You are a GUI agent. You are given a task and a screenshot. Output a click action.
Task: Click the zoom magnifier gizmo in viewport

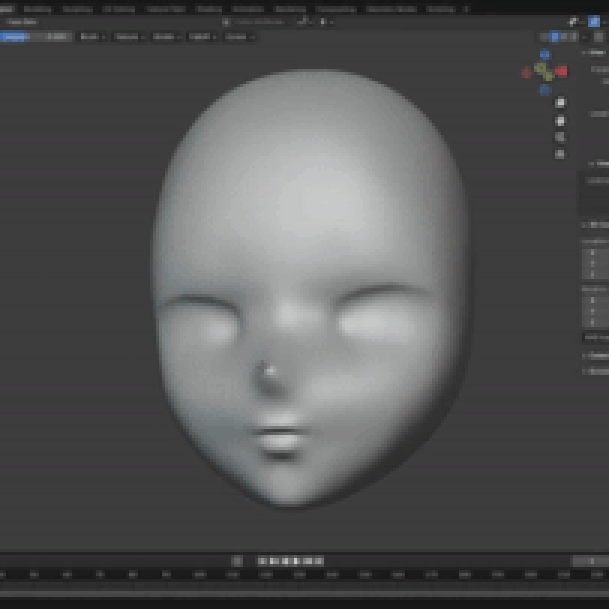pos(560,103)
